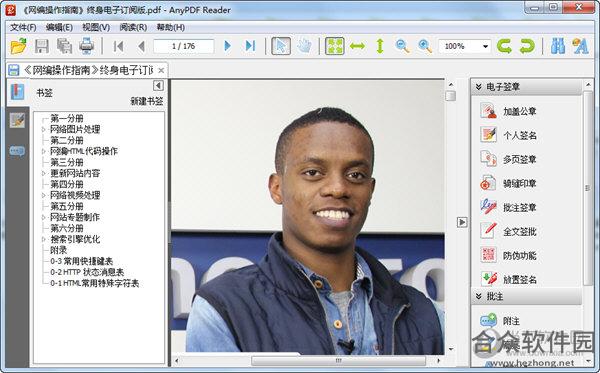Select the hand pan tool
Screen dimensions: 600x373
304,46
